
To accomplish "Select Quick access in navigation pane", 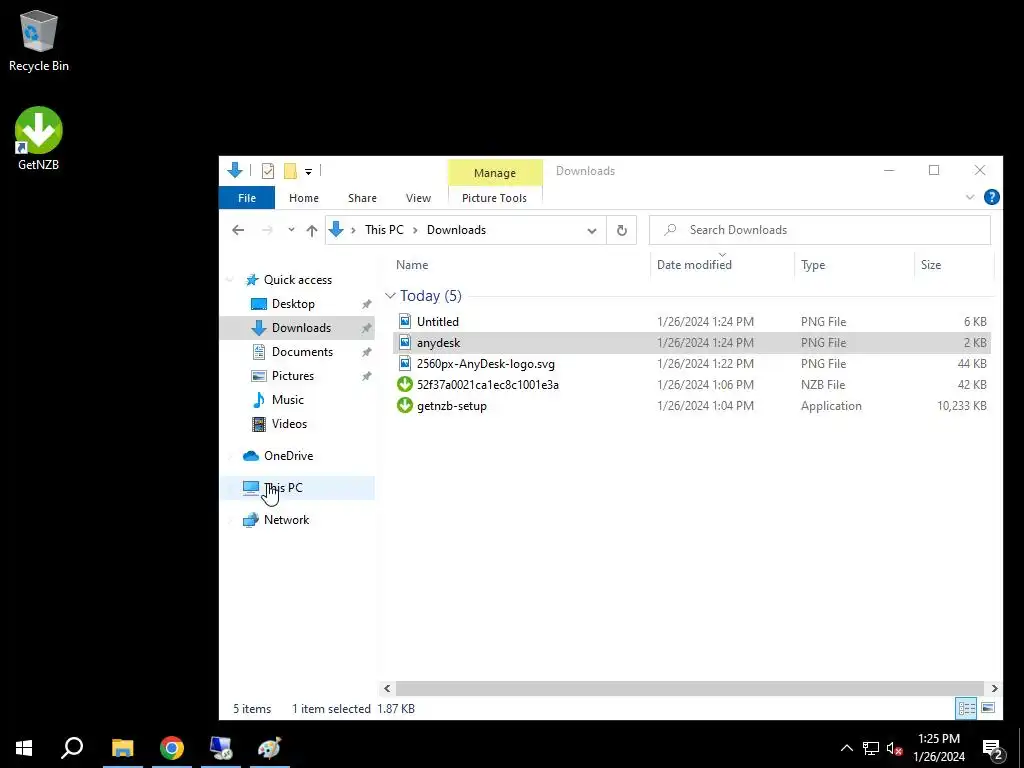I will pyautogui.click(x=298, y=280).
